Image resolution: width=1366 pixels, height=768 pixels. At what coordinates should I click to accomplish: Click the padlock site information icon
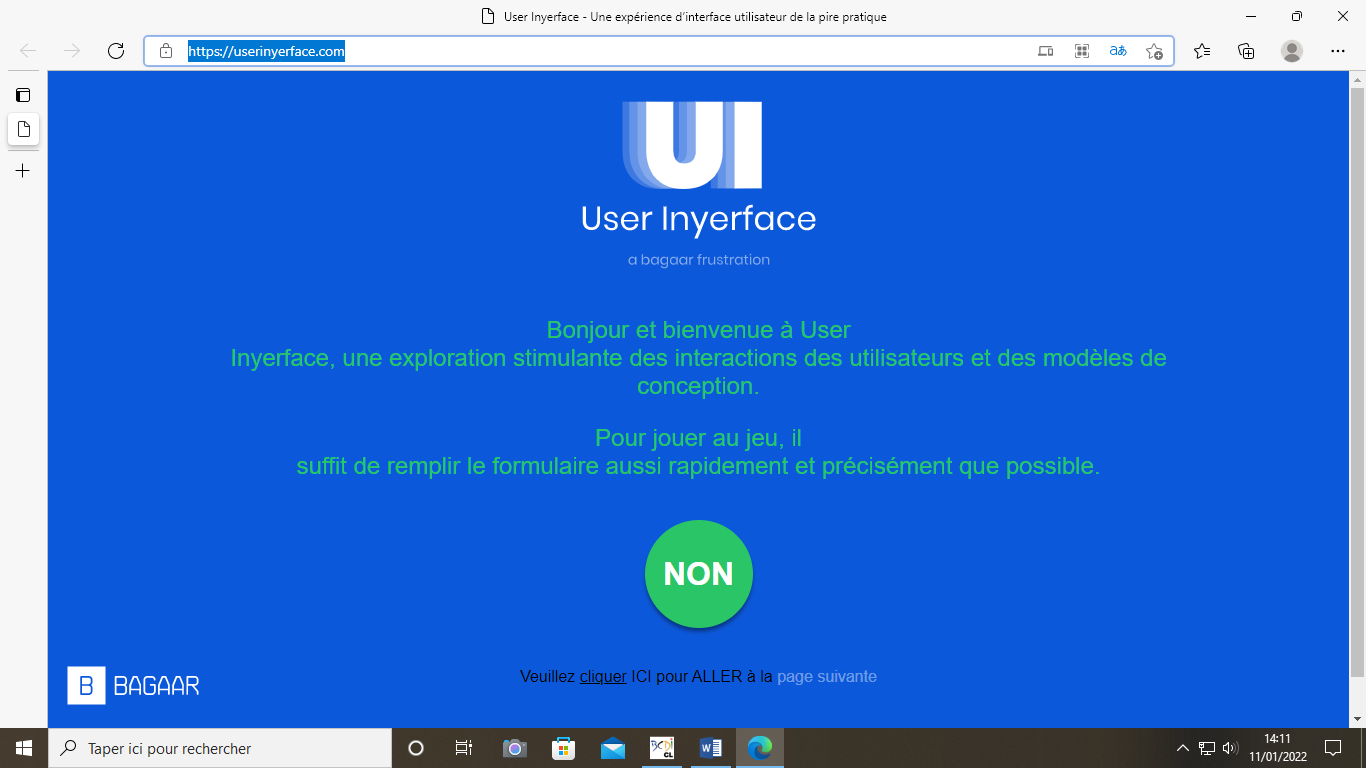(166, 51)
